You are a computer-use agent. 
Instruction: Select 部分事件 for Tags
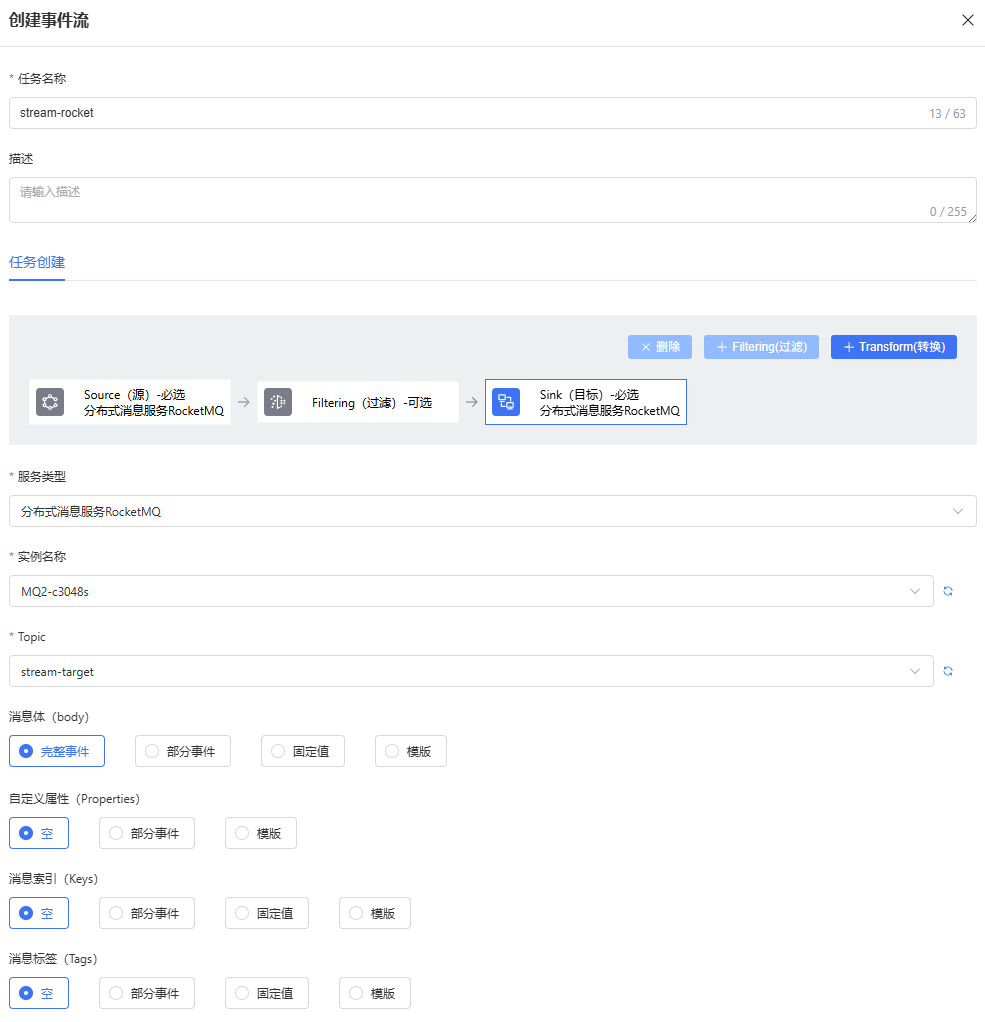[x=147, y=993]
